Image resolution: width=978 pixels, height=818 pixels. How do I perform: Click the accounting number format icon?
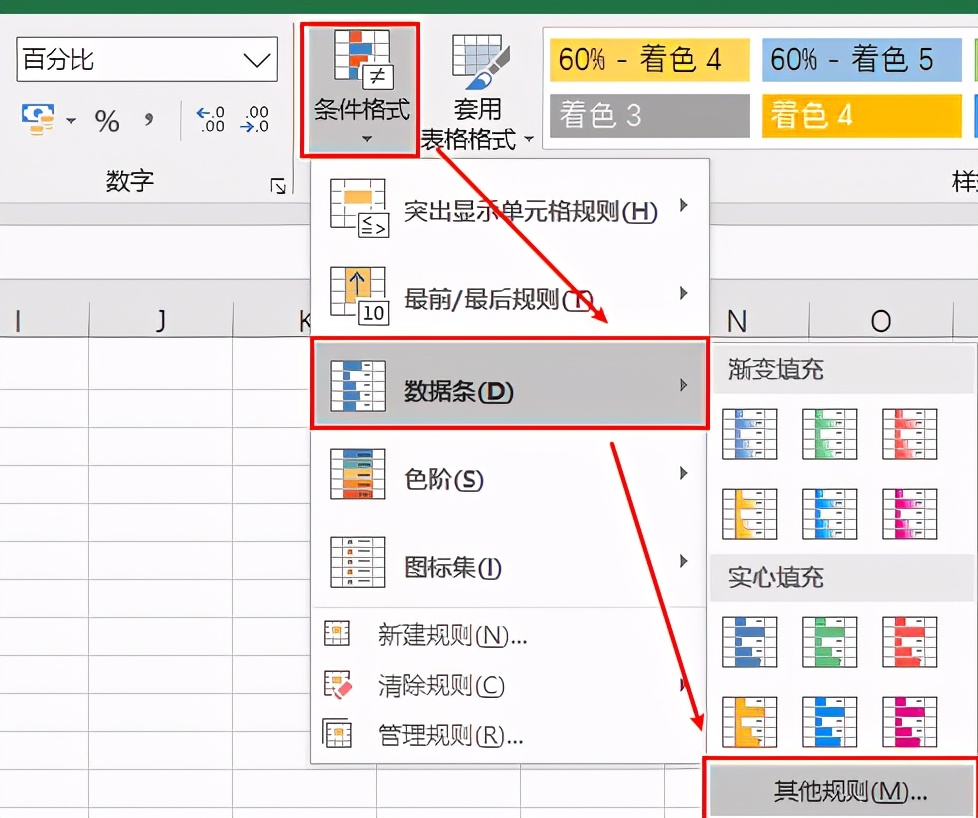pos(38,119)
